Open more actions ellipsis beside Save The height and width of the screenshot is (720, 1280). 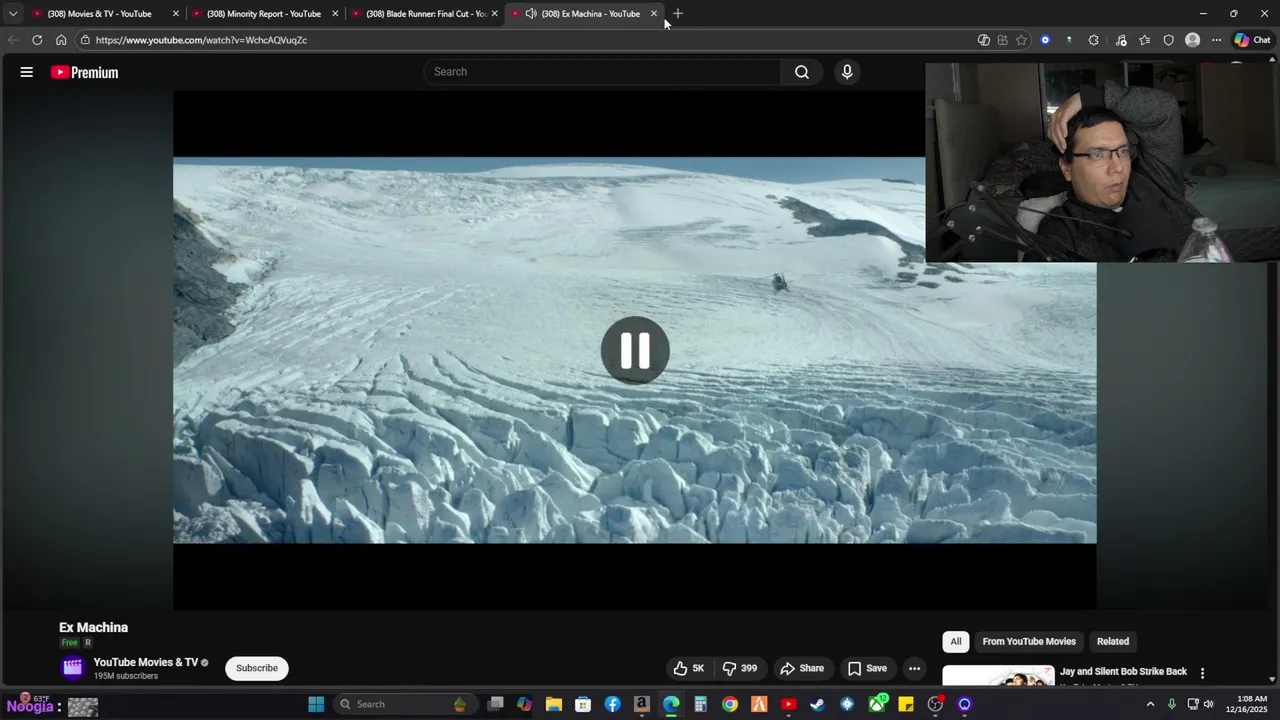[x=914, y=668]
